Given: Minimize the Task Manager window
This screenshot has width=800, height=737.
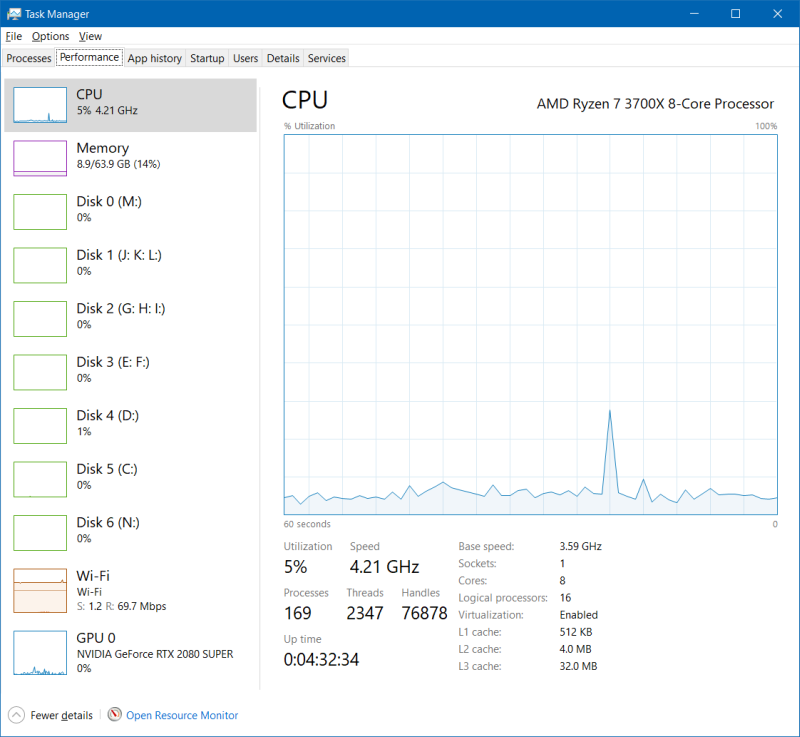Looking at the screenshot, I should [x=694, y=14].
